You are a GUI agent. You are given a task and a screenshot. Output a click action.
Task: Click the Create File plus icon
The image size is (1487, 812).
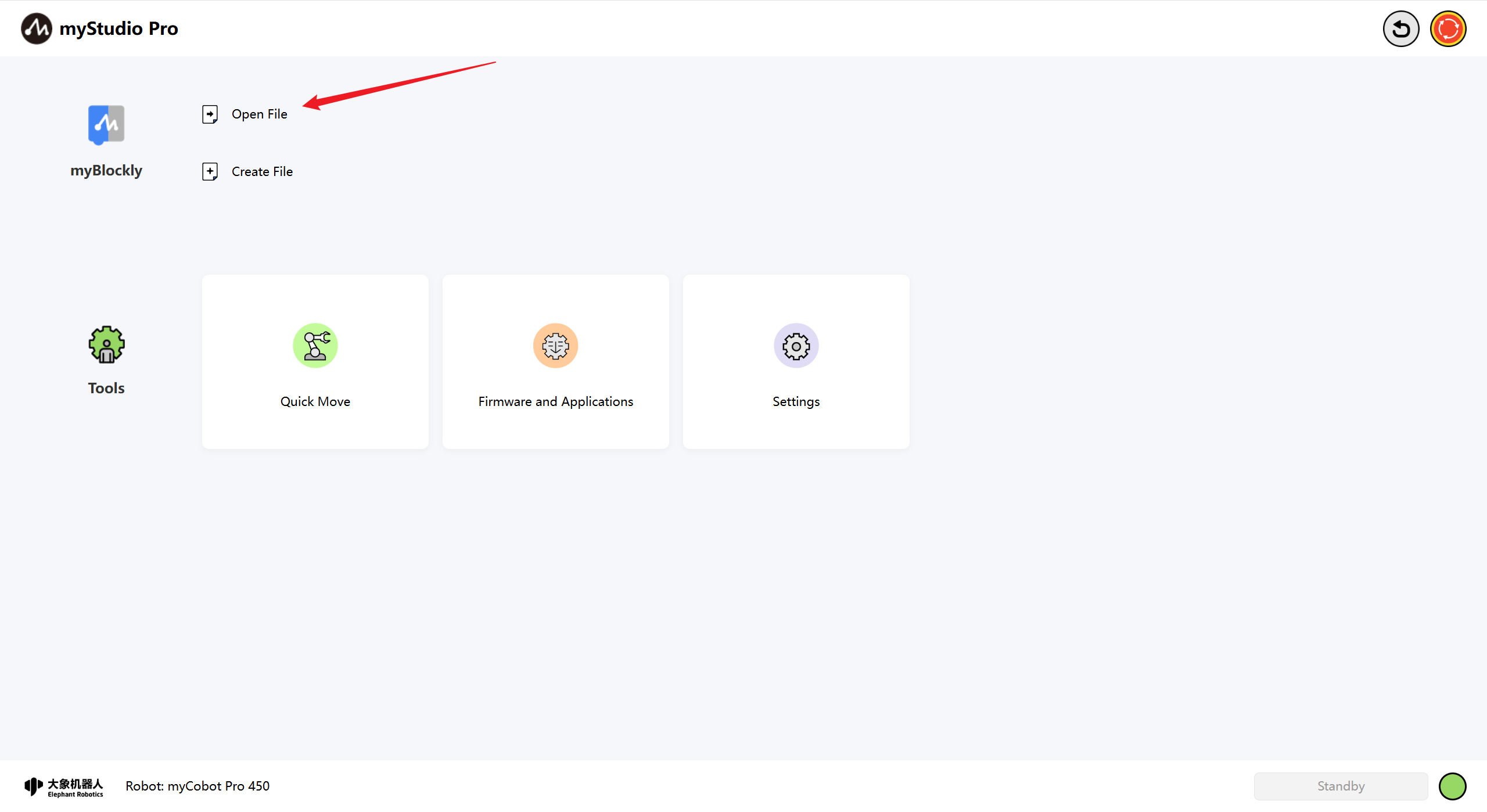point(210,171)
